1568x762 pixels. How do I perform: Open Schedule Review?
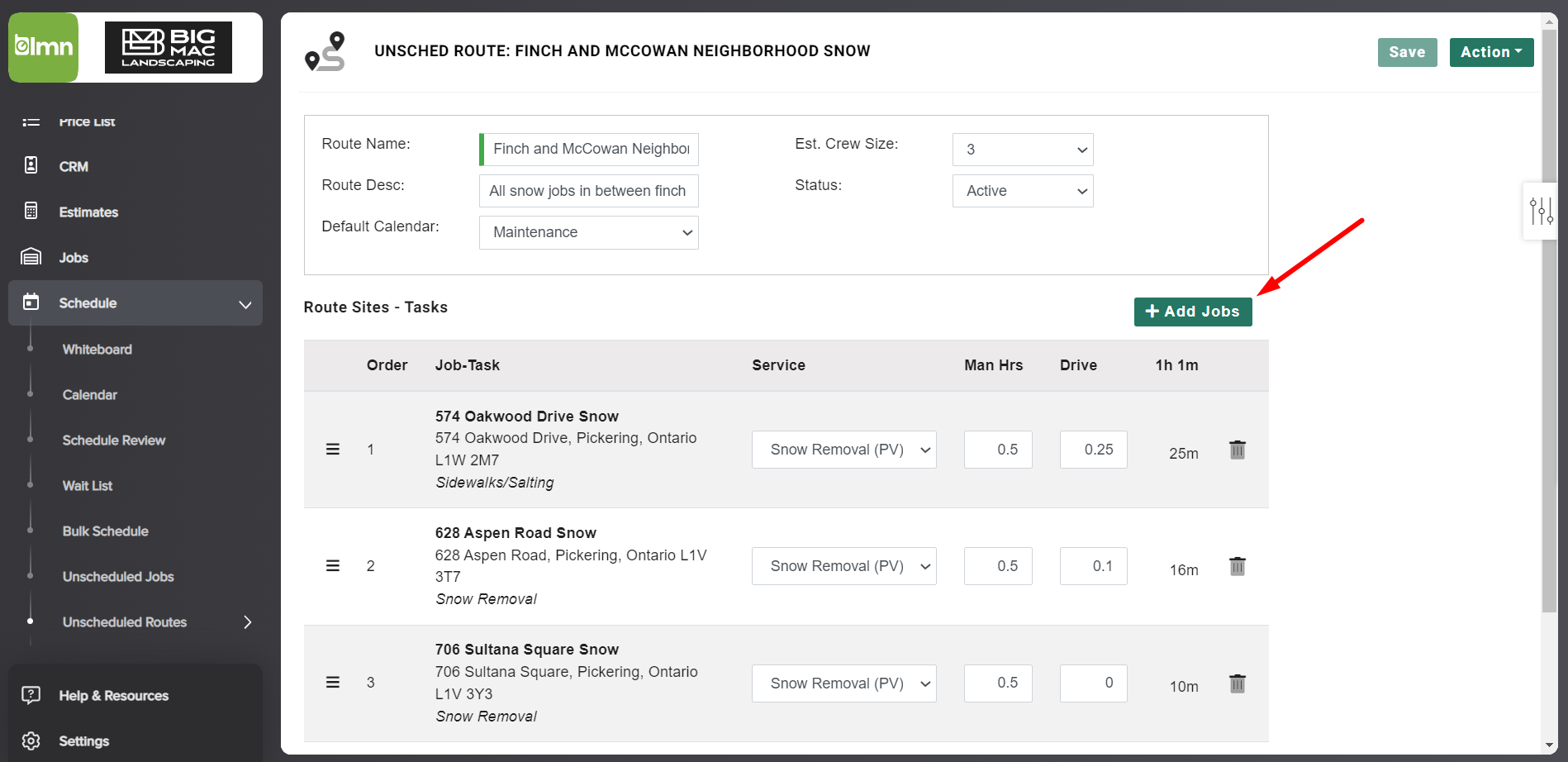(x=114, y=441)
